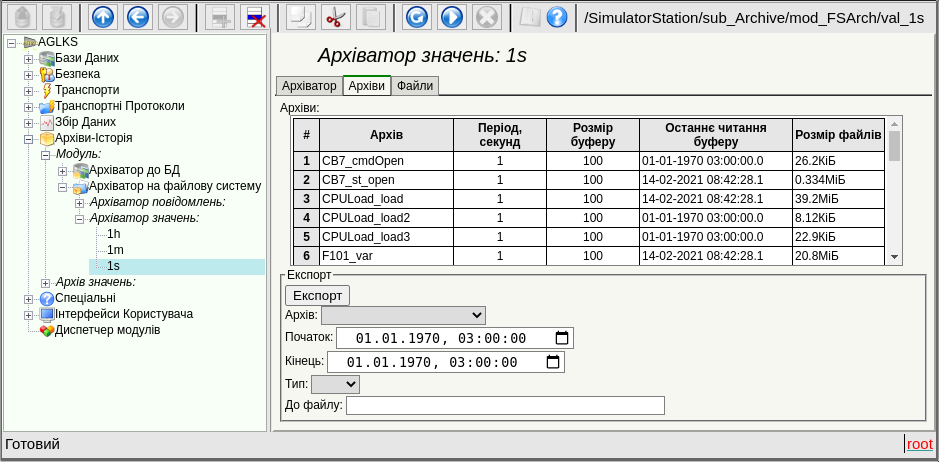Collapse the Архіви-Історія tree node
Viewport: 939px width, 462px height.
point(29,138)
